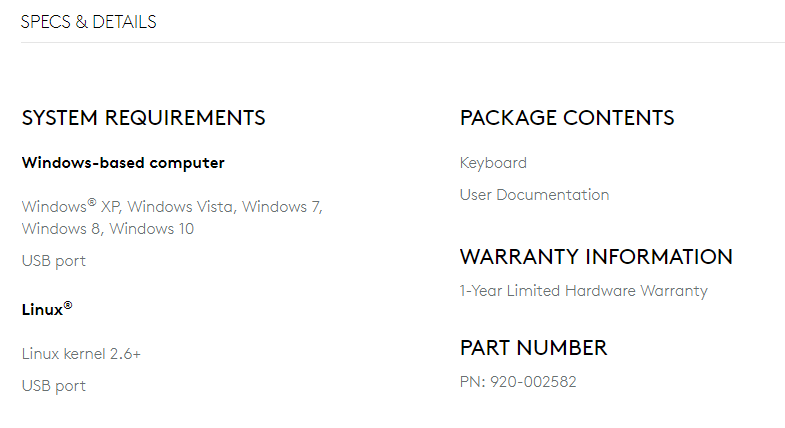Image resolution: width=785 pixels, height=428 pixels.
Task: Click the registered symbol after Windows
Action: (92, 202)
